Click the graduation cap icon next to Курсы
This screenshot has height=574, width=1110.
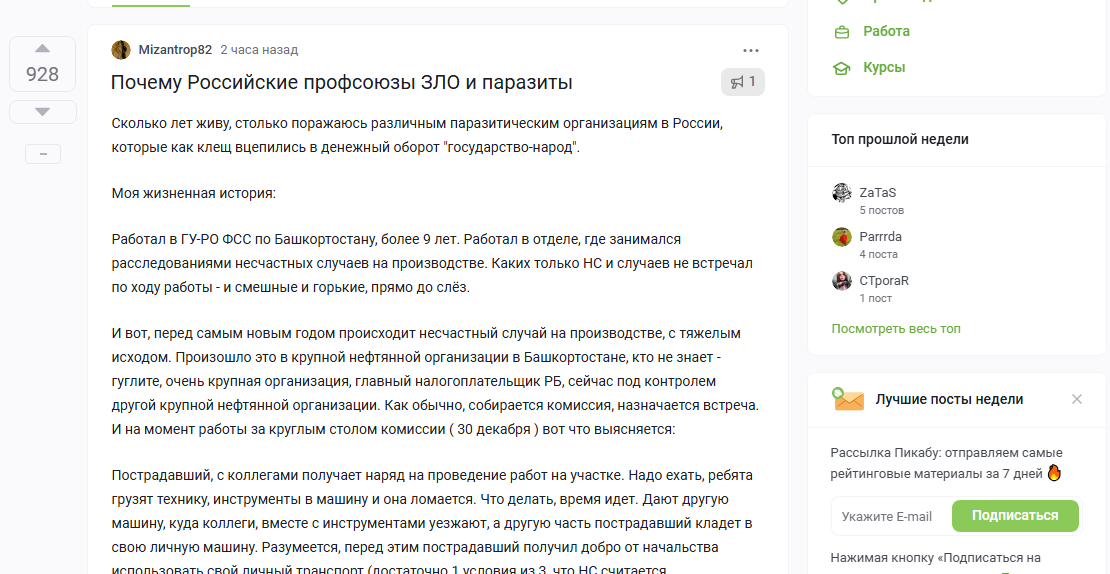pyautogui.click(x=842, y=68)
